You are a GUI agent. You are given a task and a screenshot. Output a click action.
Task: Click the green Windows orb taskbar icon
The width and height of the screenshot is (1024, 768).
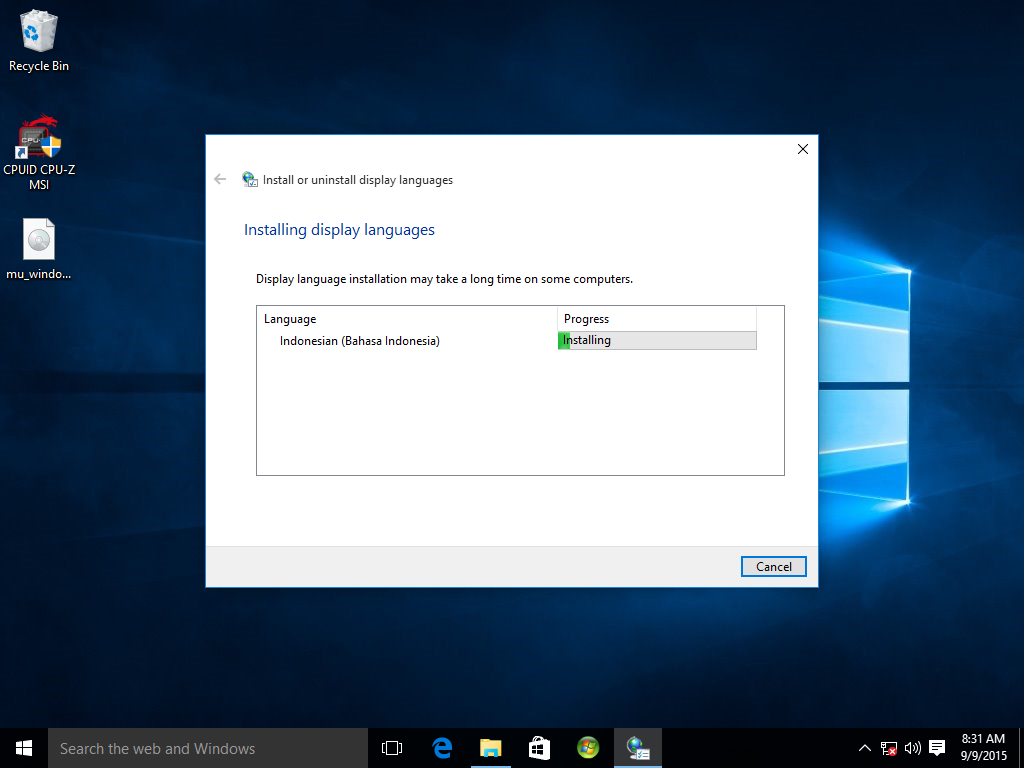coord(588,747)
